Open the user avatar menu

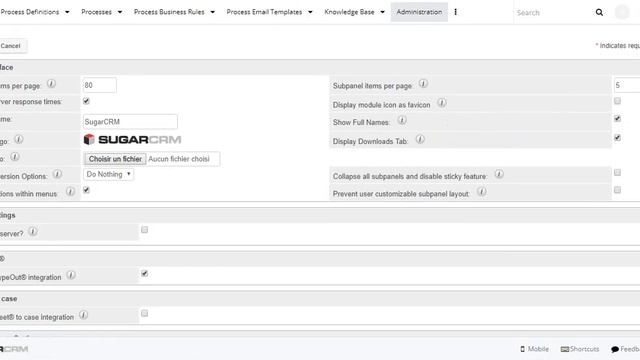(x=622, y=12)
